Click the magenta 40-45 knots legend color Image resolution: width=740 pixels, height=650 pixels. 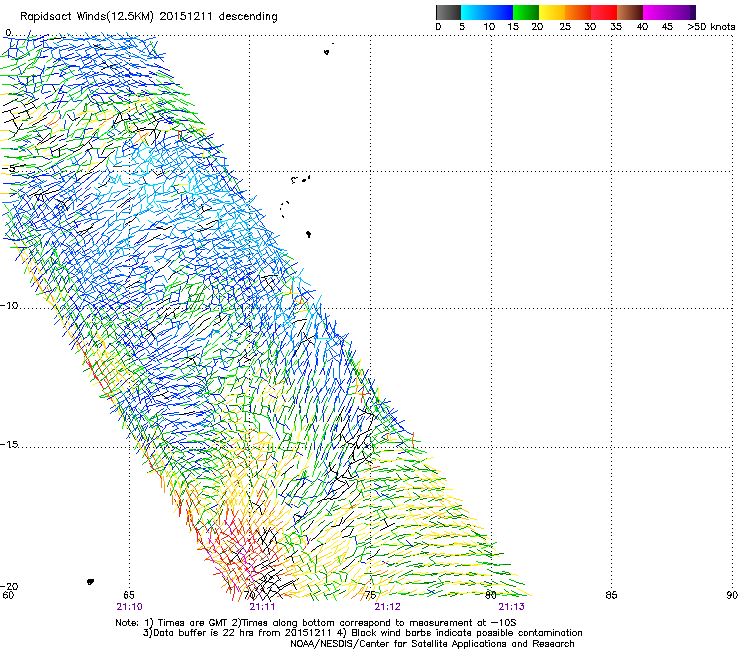pyautogui.click(x=656, y=12)
